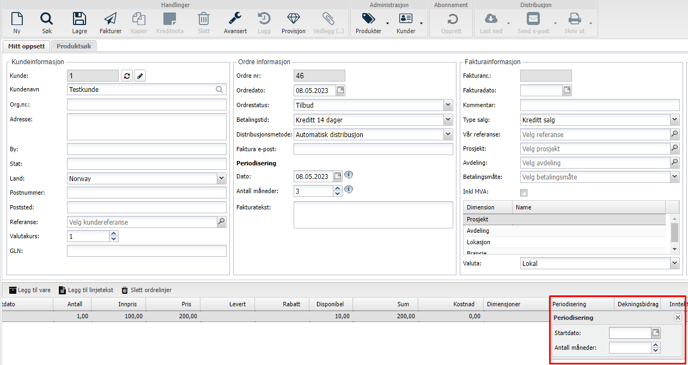
Task: Click the Sum column header
Action: pos(385,304)
